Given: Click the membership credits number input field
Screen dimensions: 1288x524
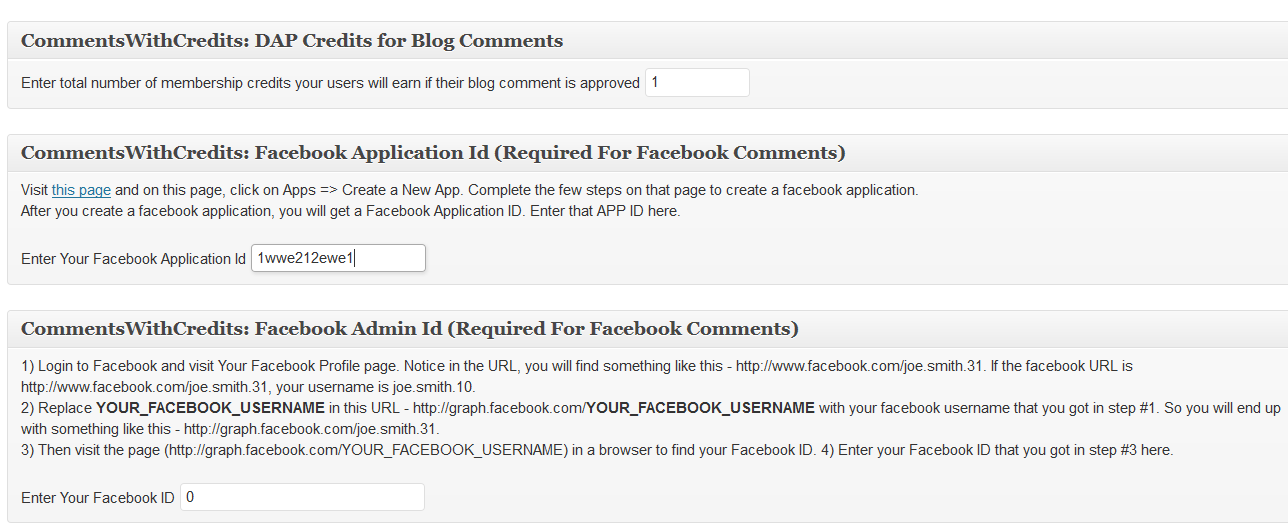Looking at the screenshot, I should [x=697, y=83].
